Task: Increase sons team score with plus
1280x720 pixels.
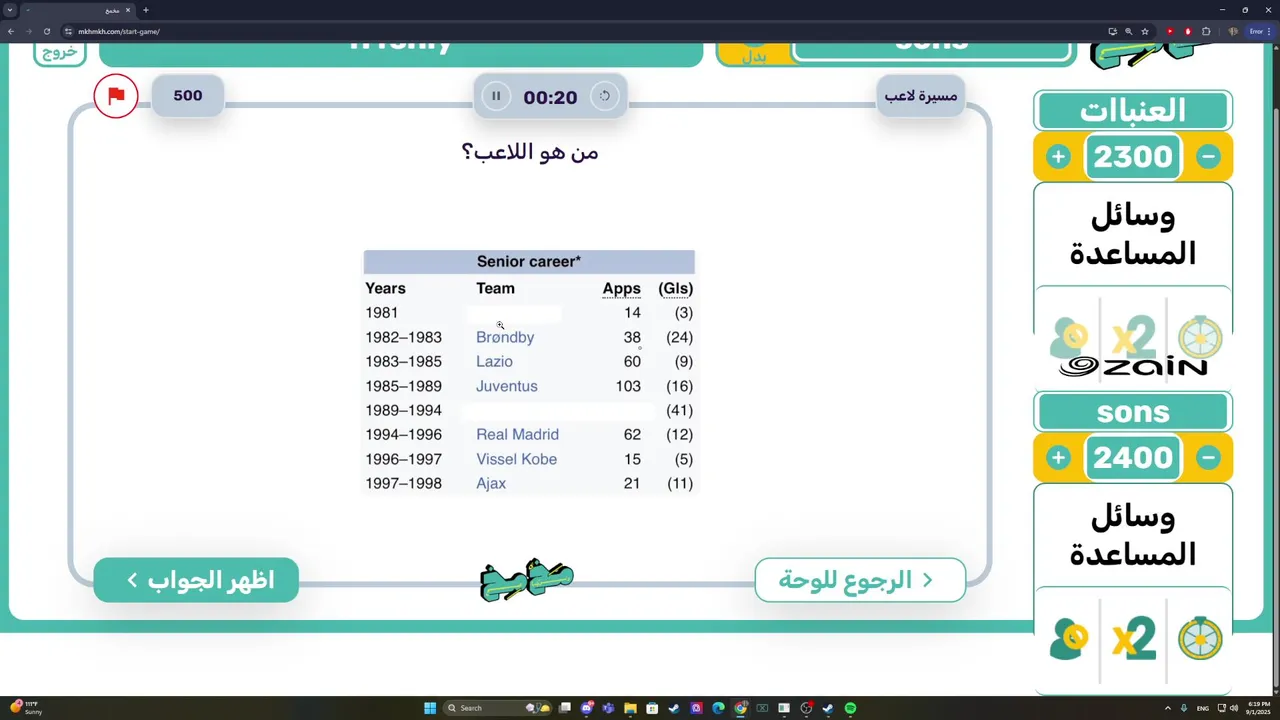Action: click(1058, 458)
